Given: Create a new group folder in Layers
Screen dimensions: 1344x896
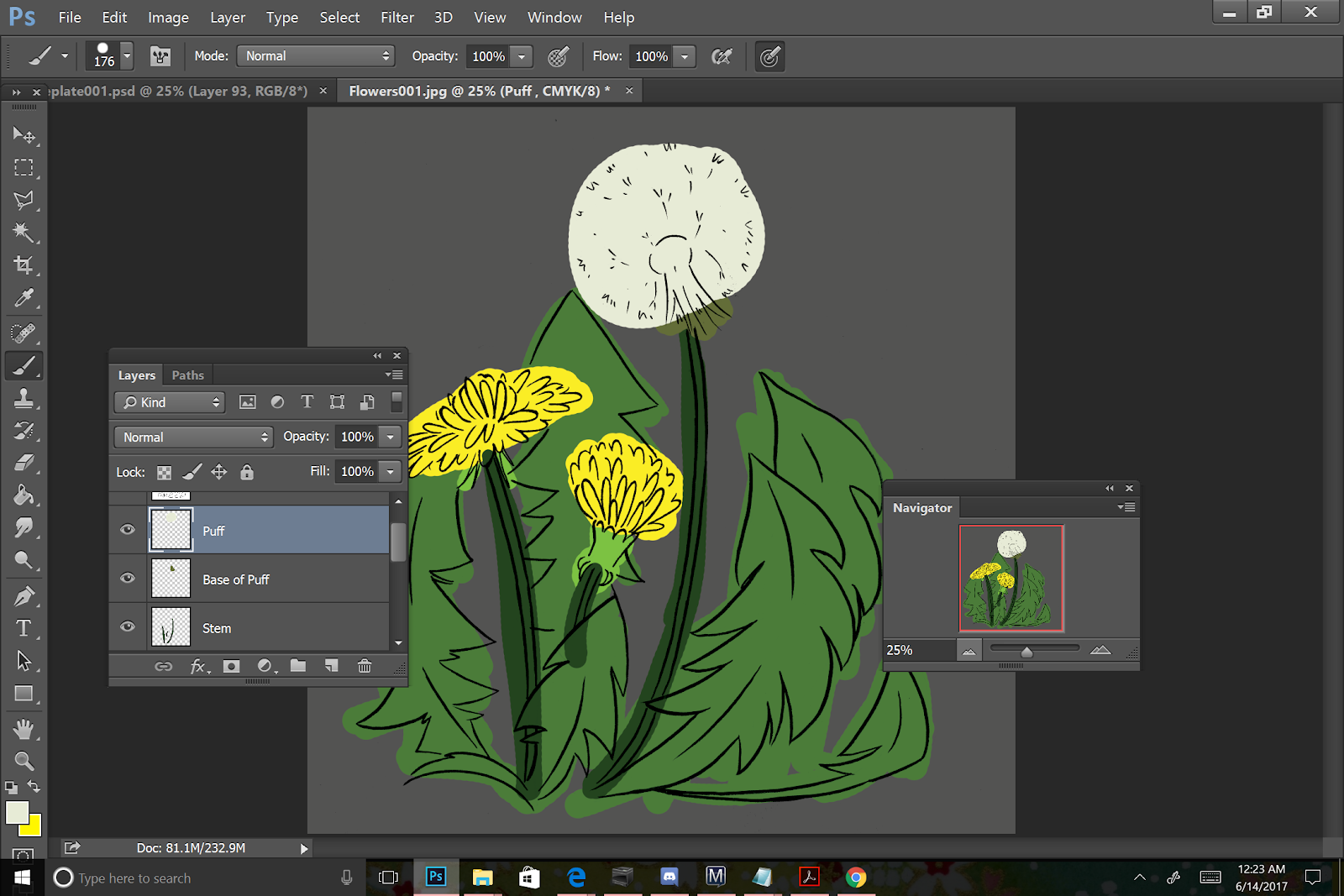Looking at the screenshot, I should pyautogui.click(x=298, y=666).
